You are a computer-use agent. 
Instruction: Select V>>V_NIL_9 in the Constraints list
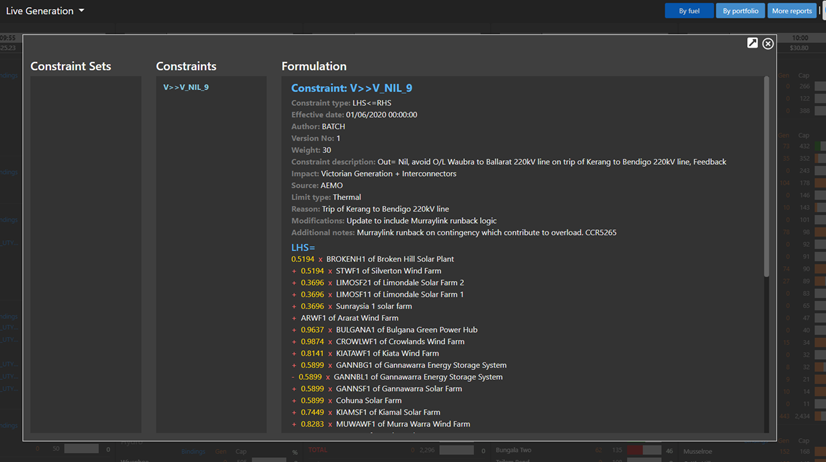coord(186,88)
